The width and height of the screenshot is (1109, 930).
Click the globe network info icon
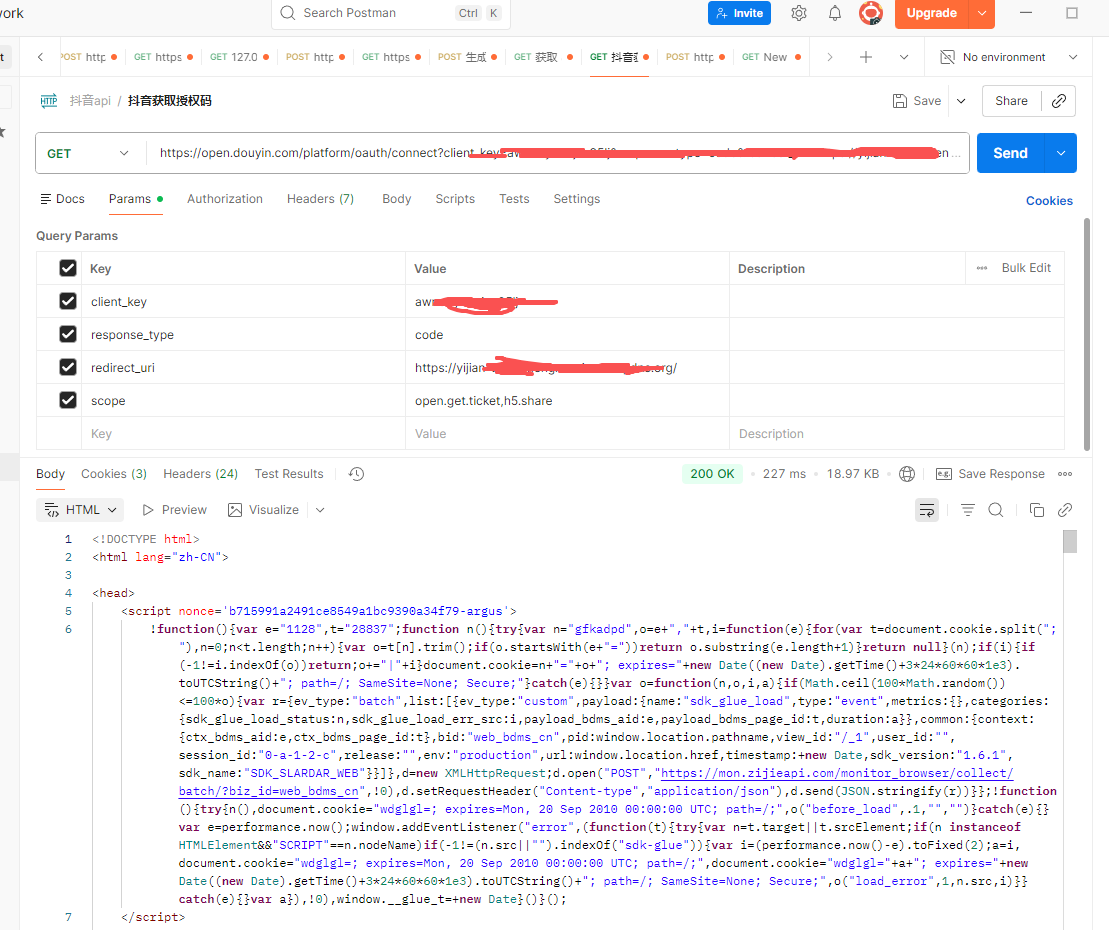(907, 474)
